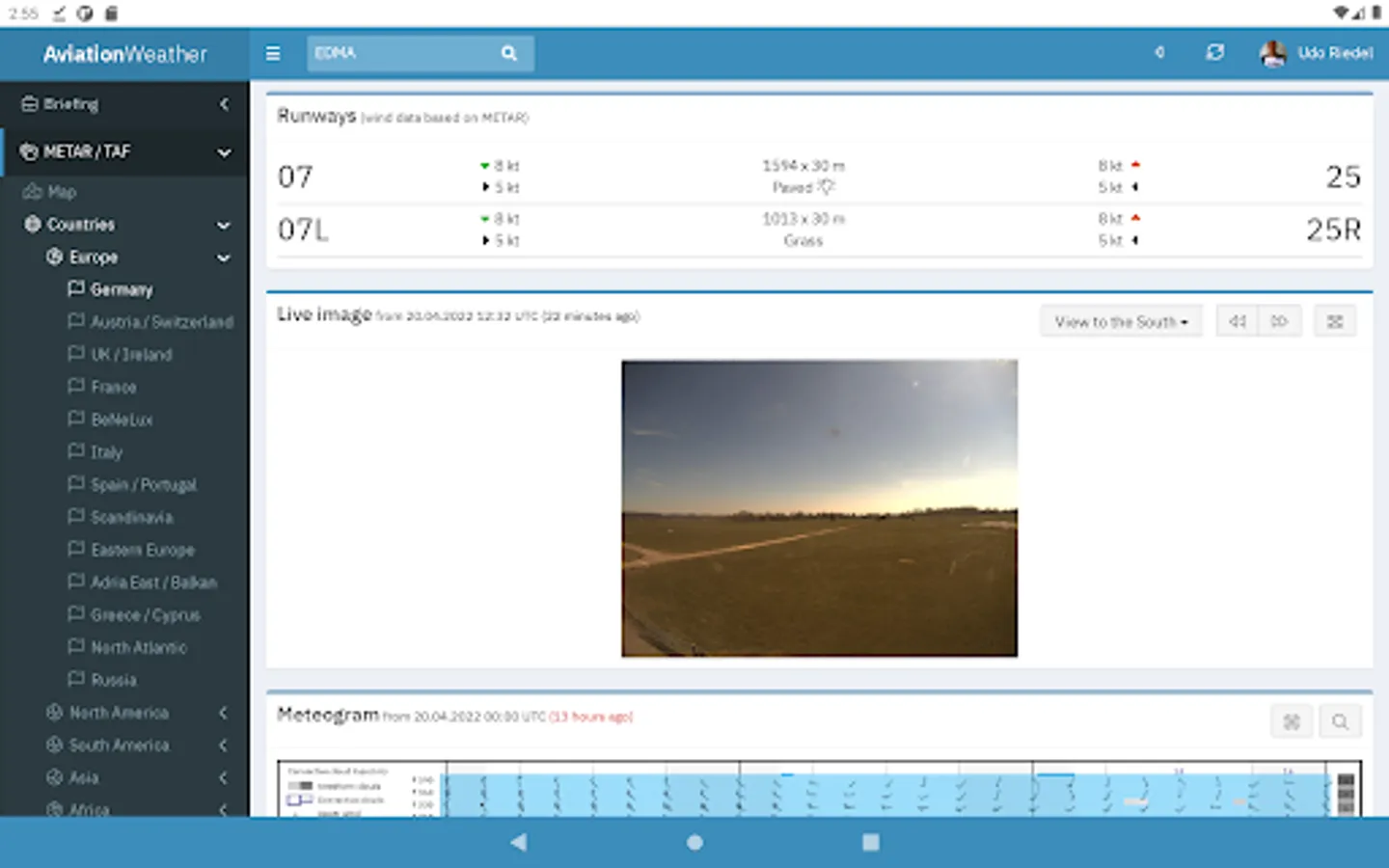Tap the Android back navigation button

pyautogui.click(x=518, y=842)
